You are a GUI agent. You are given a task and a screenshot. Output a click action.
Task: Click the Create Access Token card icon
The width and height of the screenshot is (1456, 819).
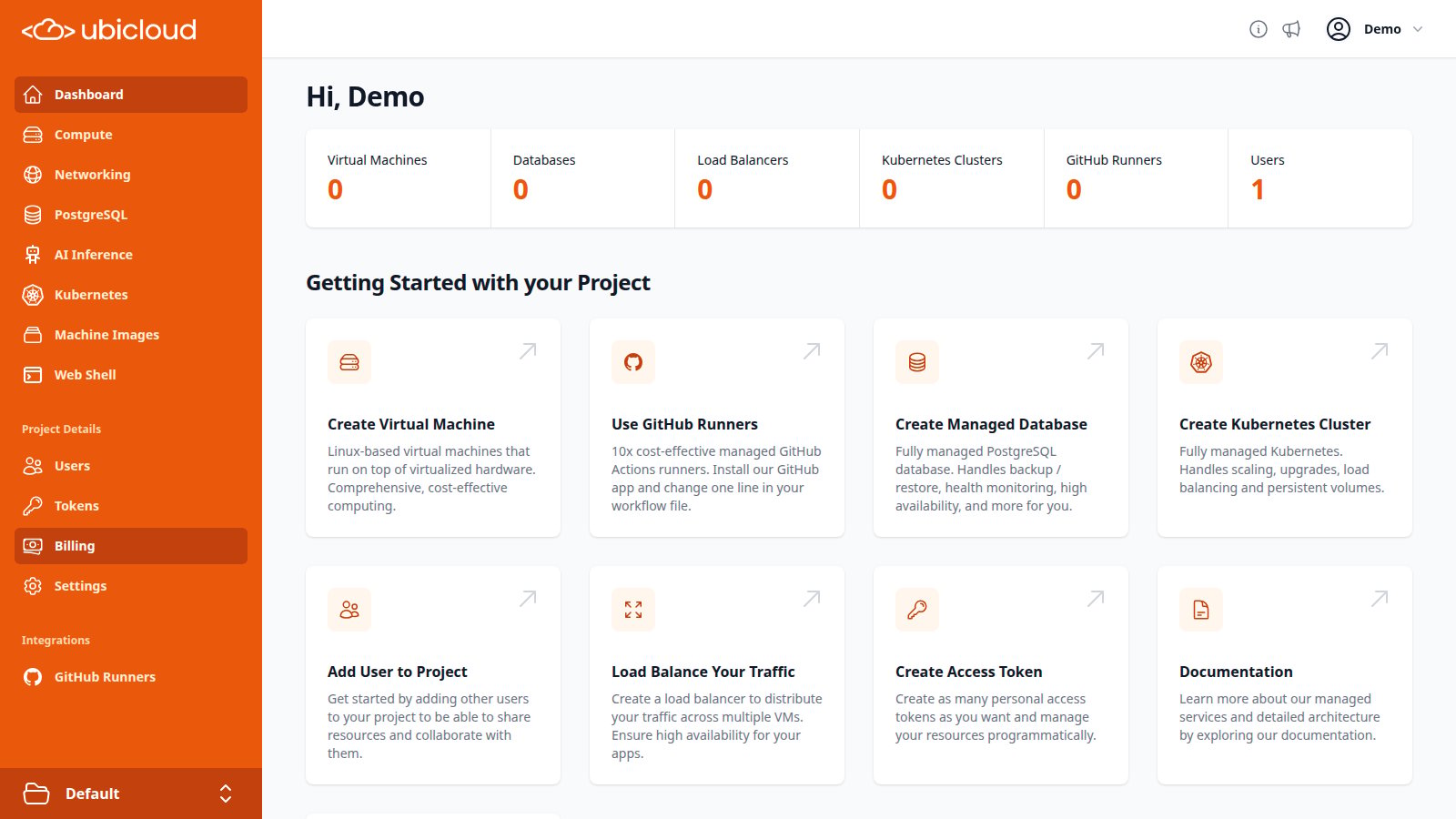917,610
